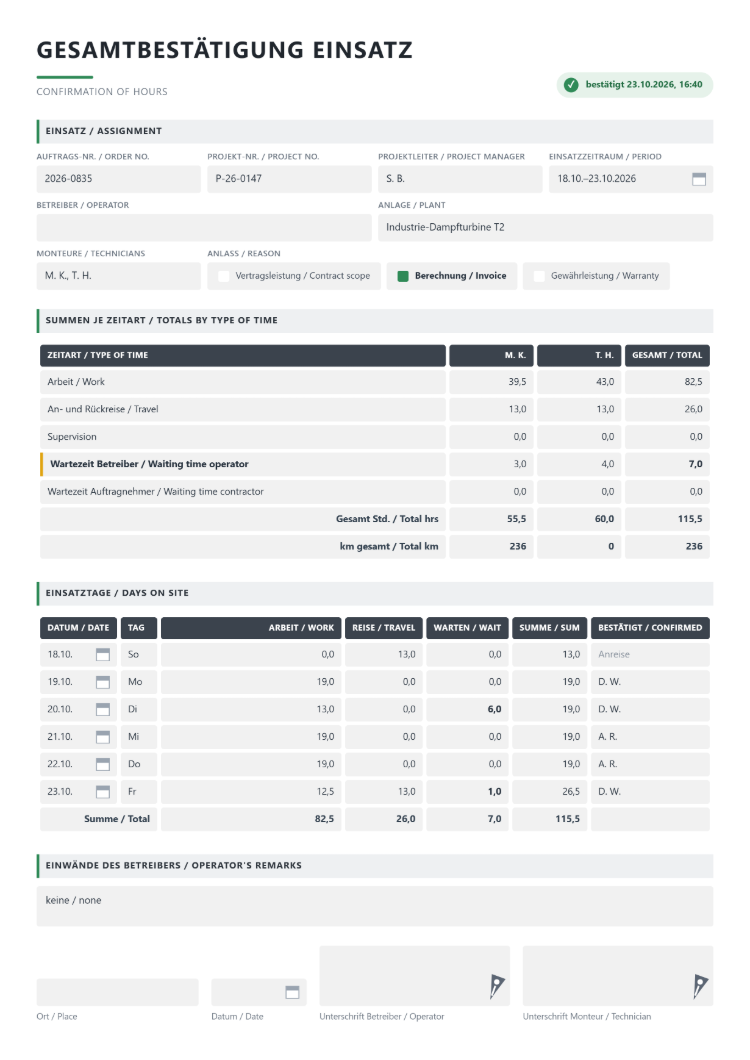Click the M. K. column header
The width and height of the screenshot is (750, 1060).
[x=492, y=356]
